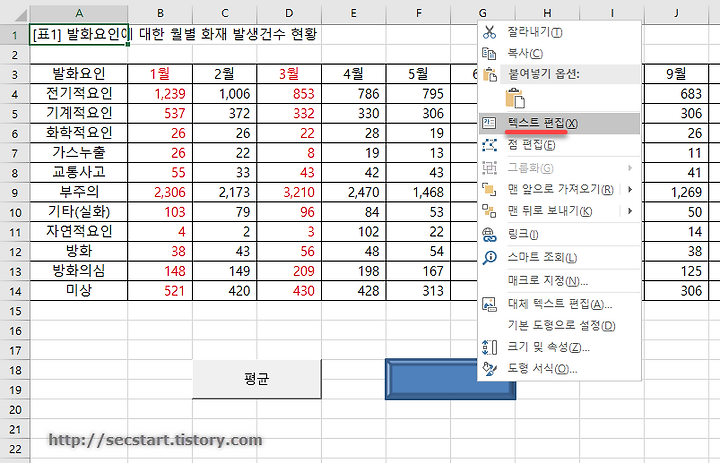Choose 기본 도형으로 설정(D) entry
The image size is (720, 463).
[x=561, y=325]
